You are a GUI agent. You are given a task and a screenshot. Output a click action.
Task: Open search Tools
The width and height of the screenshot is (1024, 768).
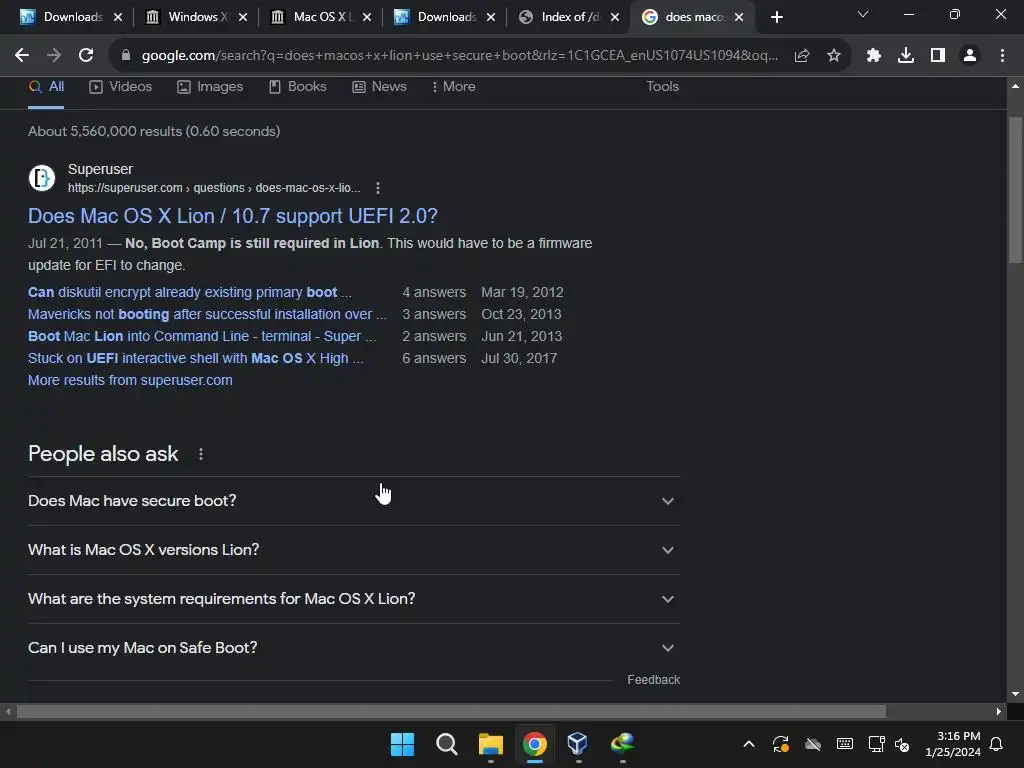[662, 87]
